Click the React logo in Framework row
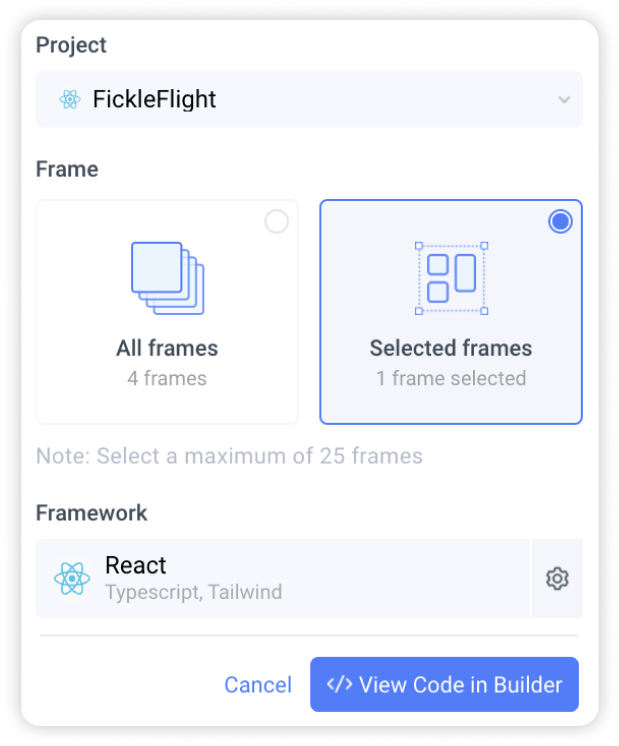 tap(72, 578)
